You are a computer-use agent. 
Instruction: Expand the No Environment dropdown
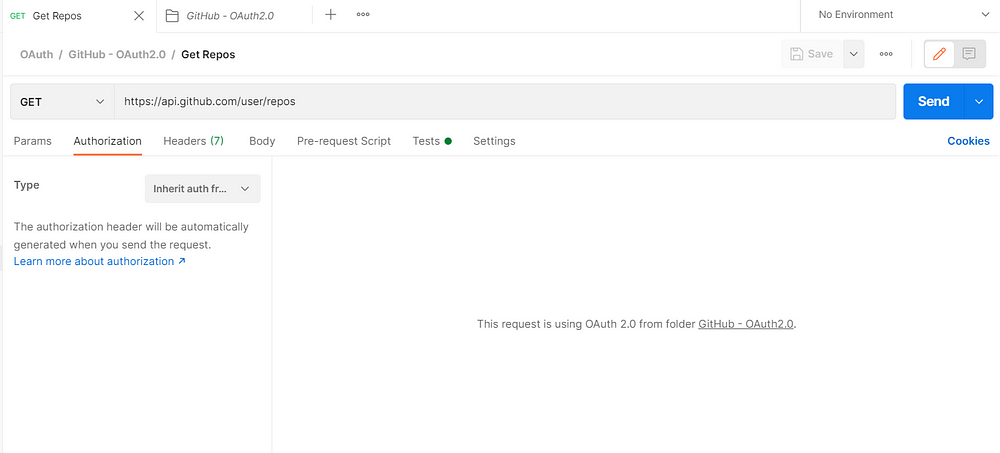pyautogui.click(x=900, y=15)
